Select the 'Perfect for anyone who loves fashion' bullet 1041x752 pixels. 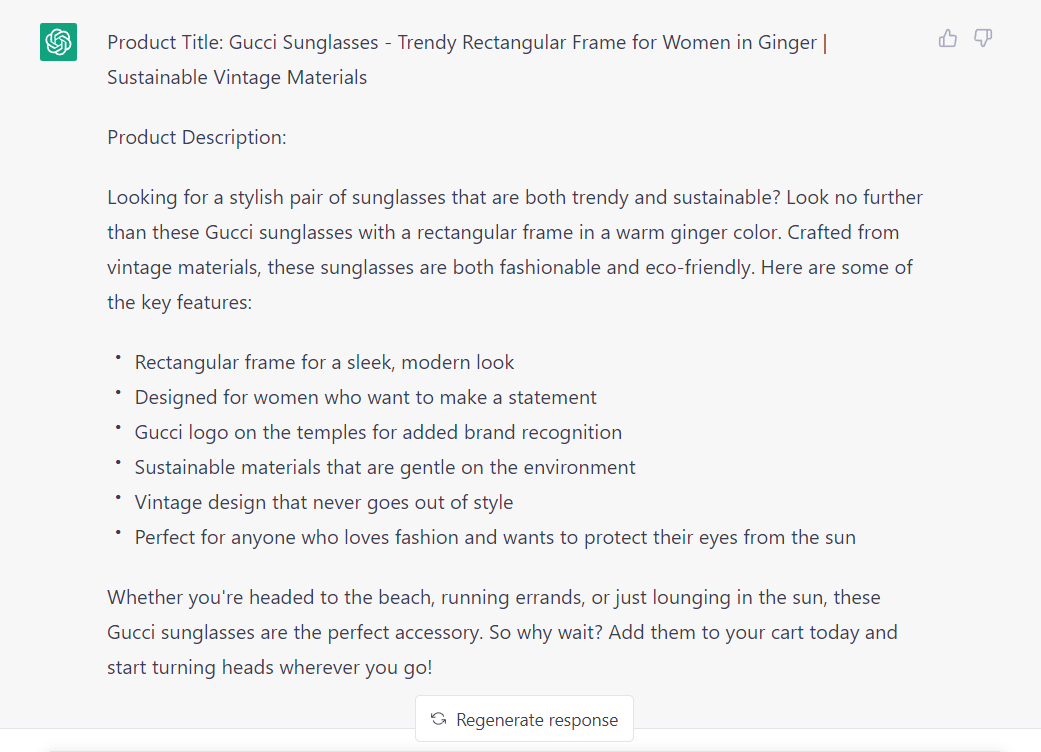pyautogui.click(x=495, y=537)
